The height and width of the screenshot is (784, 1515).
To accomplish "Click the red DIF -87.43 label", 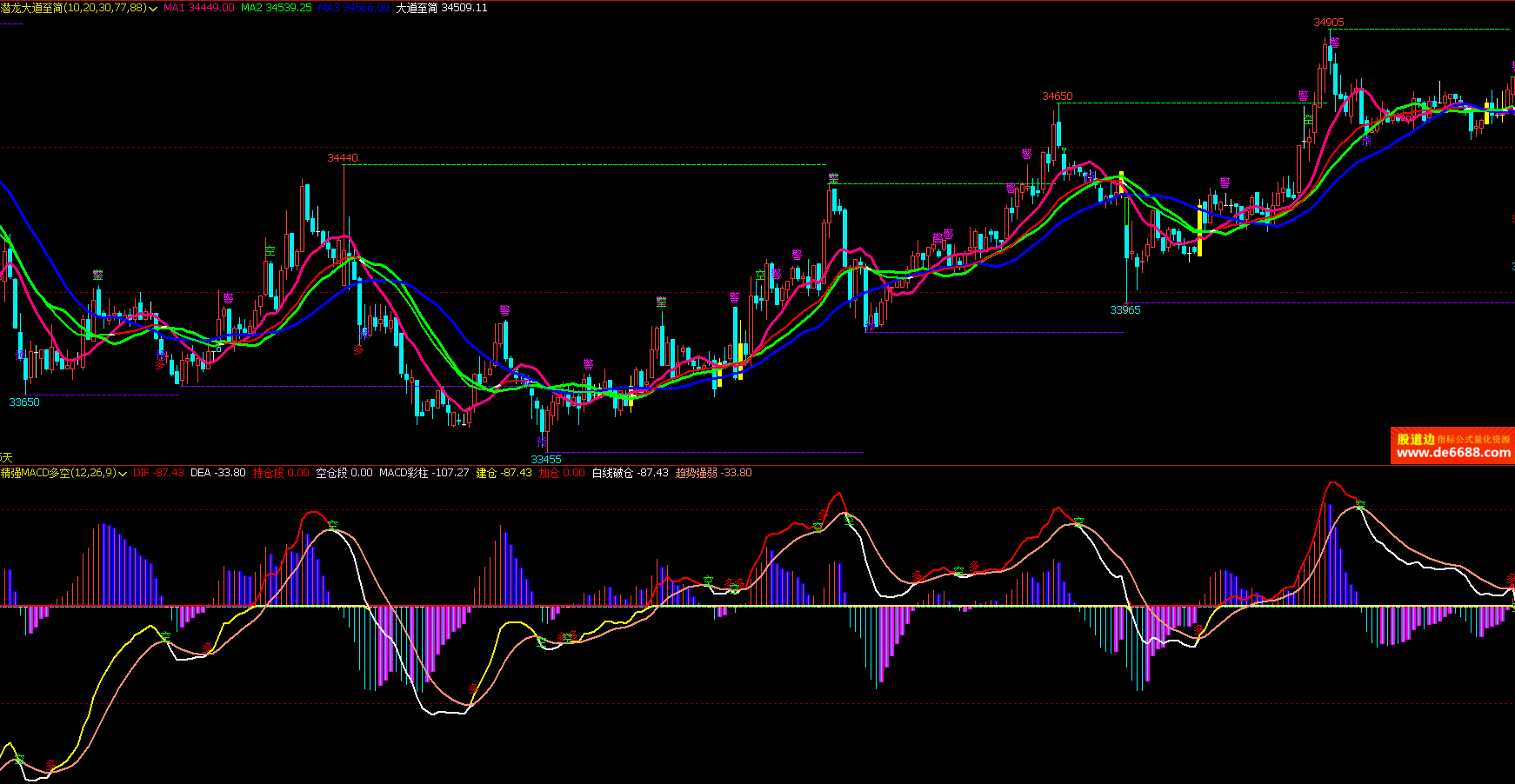I will click(158, 473).
